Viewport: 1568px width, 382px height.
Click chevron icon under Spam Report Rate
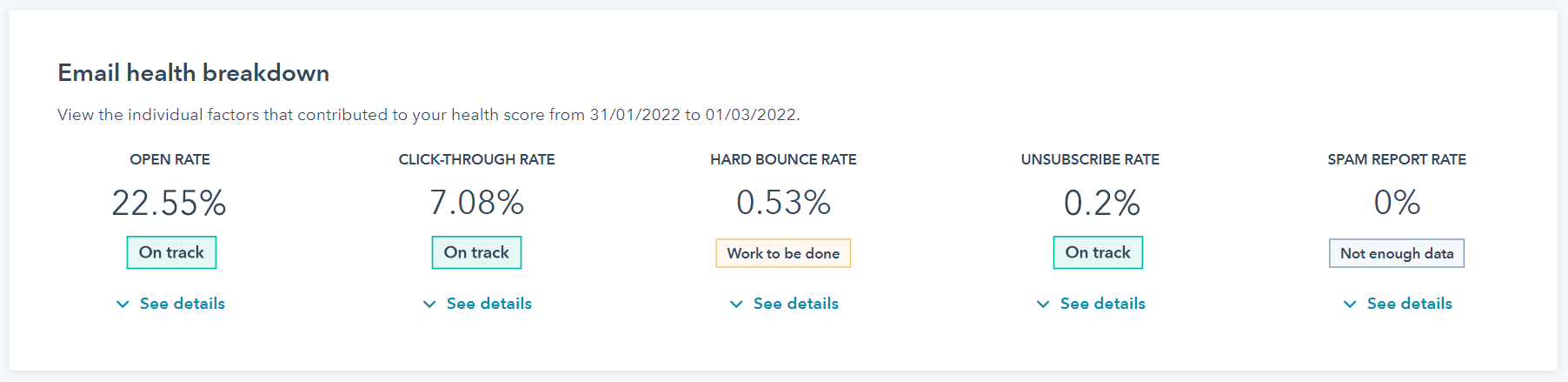click(1350, 304)
